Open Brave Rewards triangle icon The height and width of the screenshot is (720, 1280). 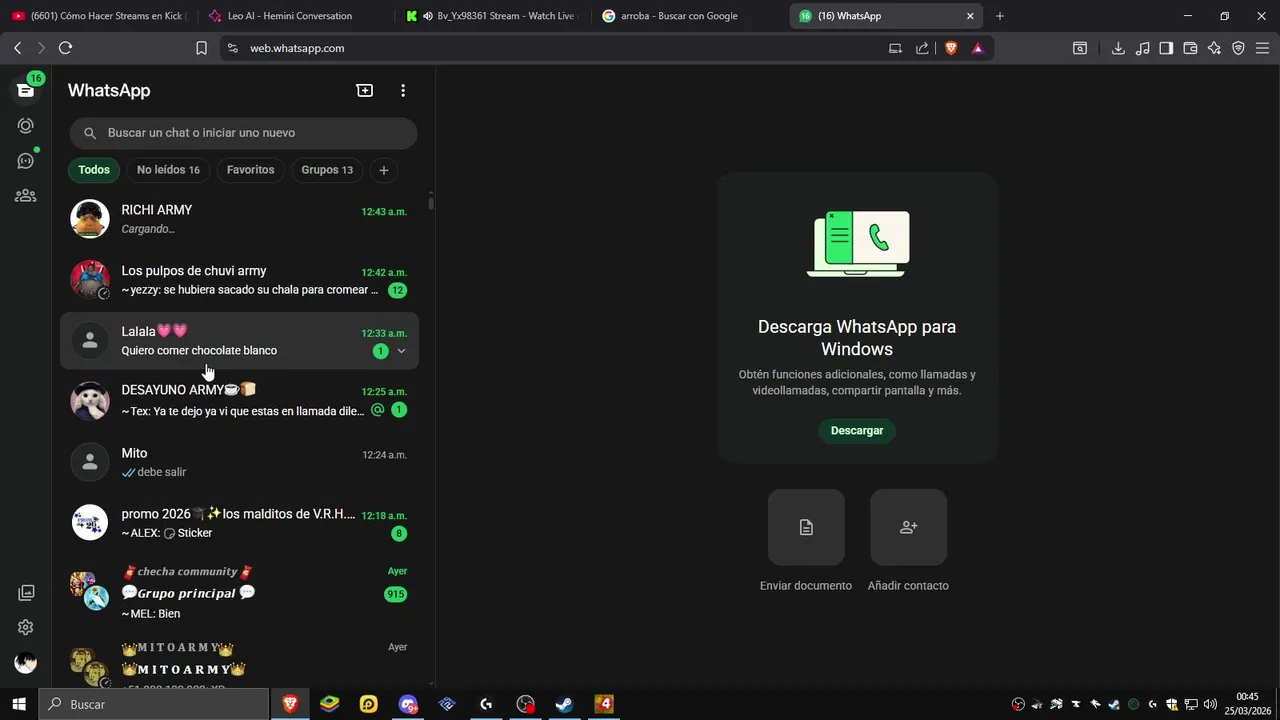[x=977, y=48]
